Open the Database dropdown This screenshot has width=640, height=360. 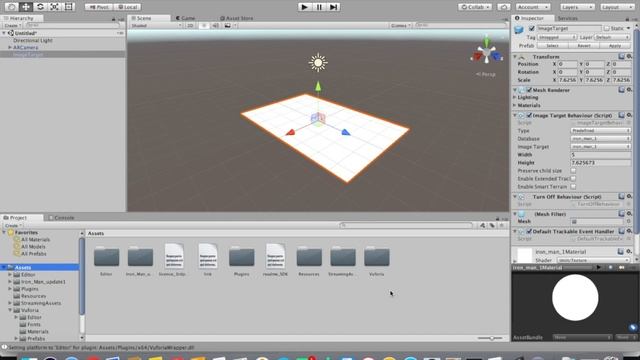600,139
